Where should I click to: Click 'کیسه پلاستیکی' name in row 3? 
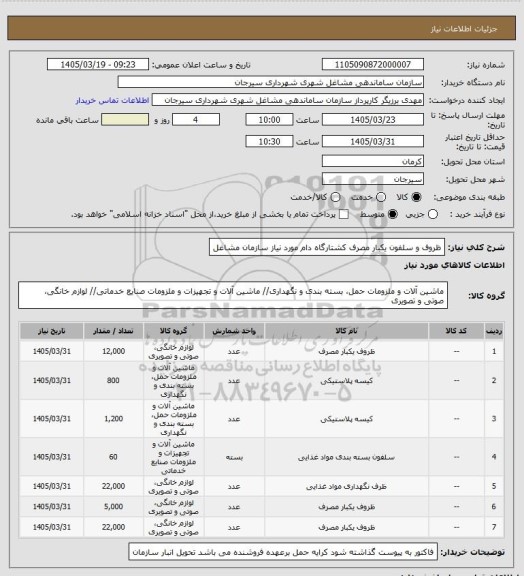[x=347, y=419]
